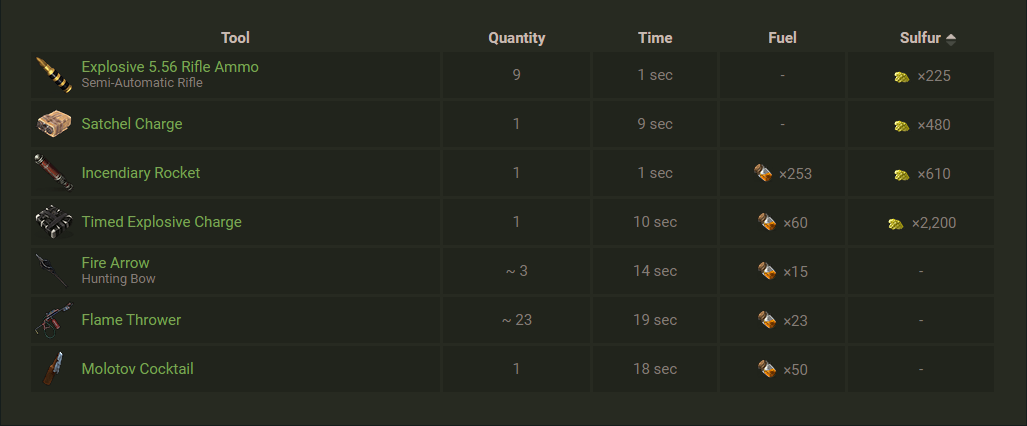Viewport: 1027px width, 426px height.
Task: Open the Explosive 5.56 Rifle Ammo link
Action: click(x=170, y=67)
